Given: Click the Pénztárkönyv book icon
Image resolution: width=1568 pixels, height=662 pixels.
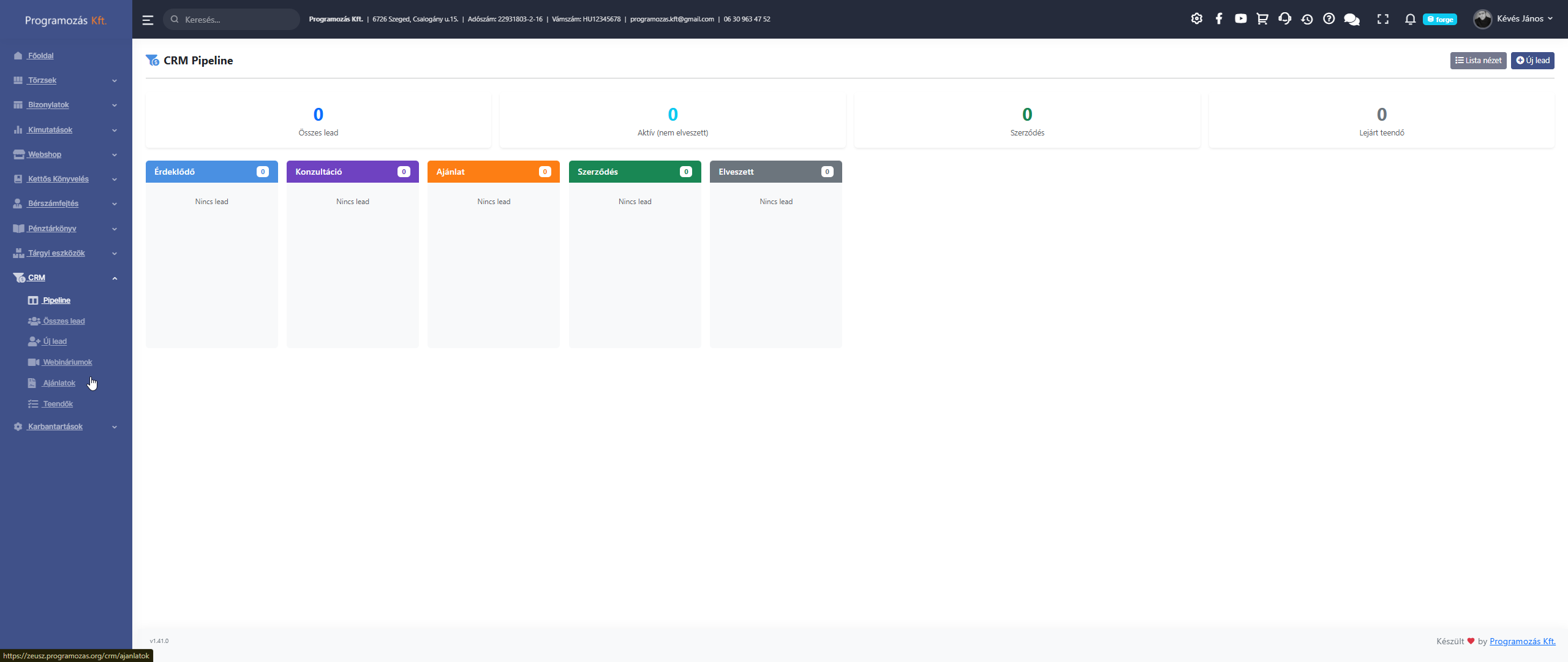Looking at the screenshot, I should coord(18,229).
